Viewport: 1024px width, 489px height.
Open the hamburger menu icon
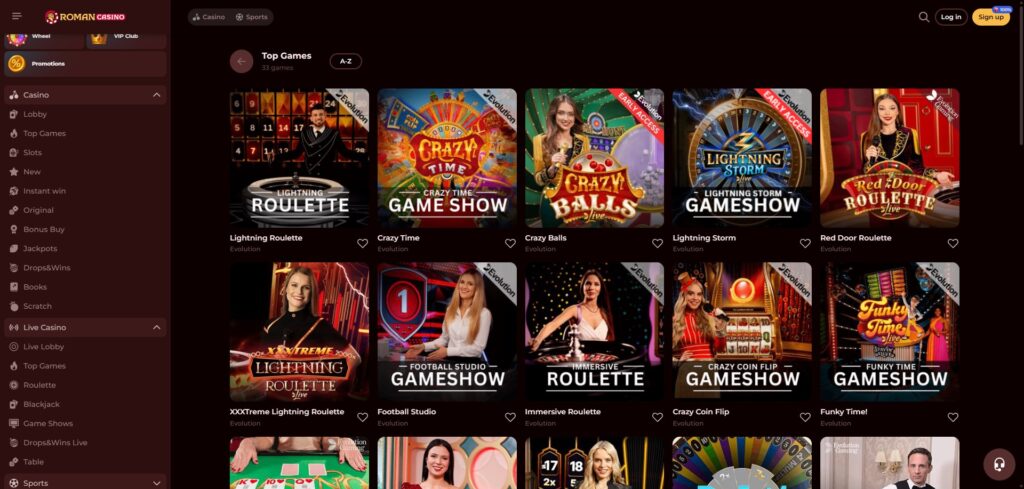tap(17, 16)
